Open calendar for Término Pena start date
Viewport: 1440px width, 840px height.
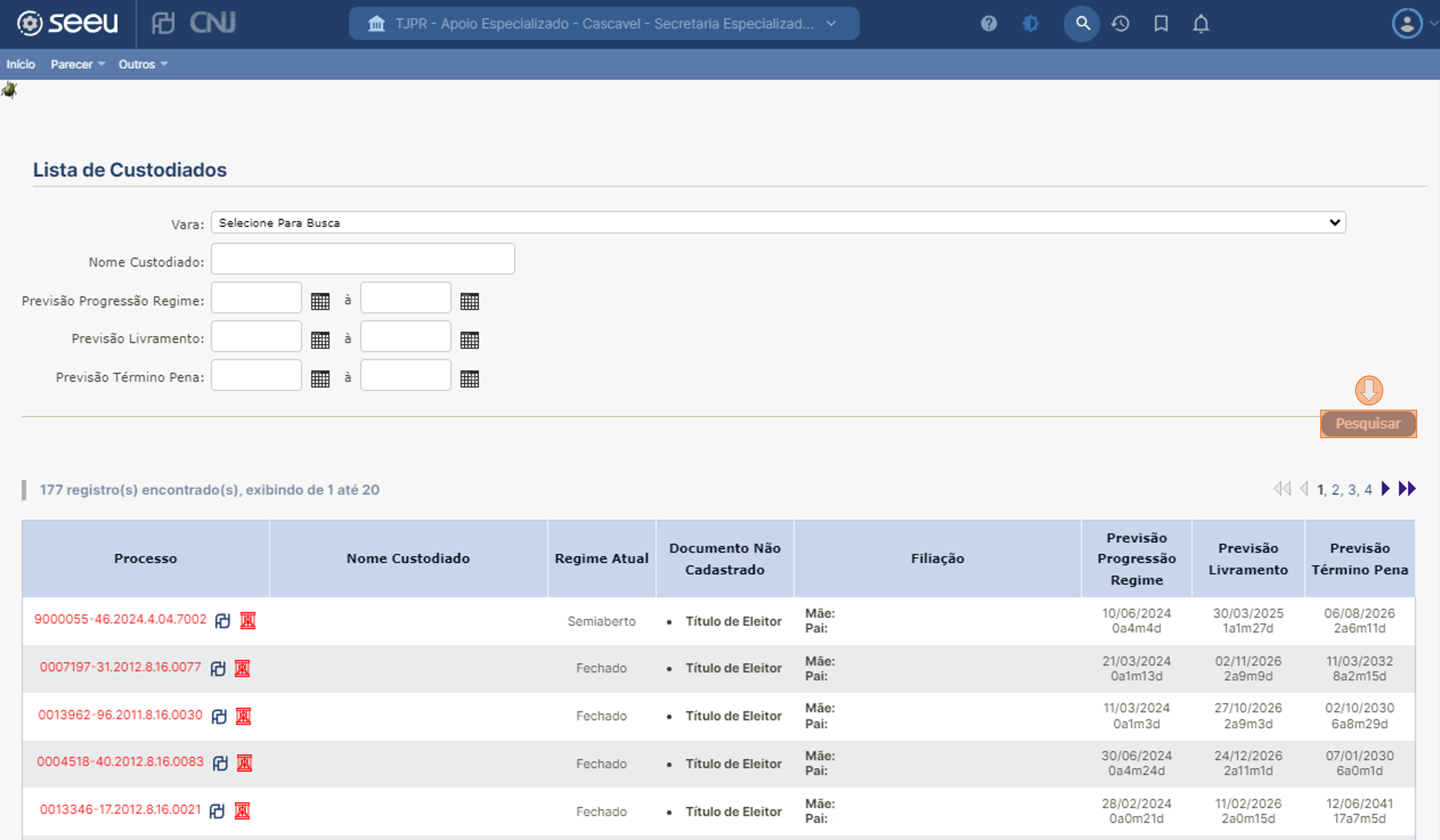[320, 379]
